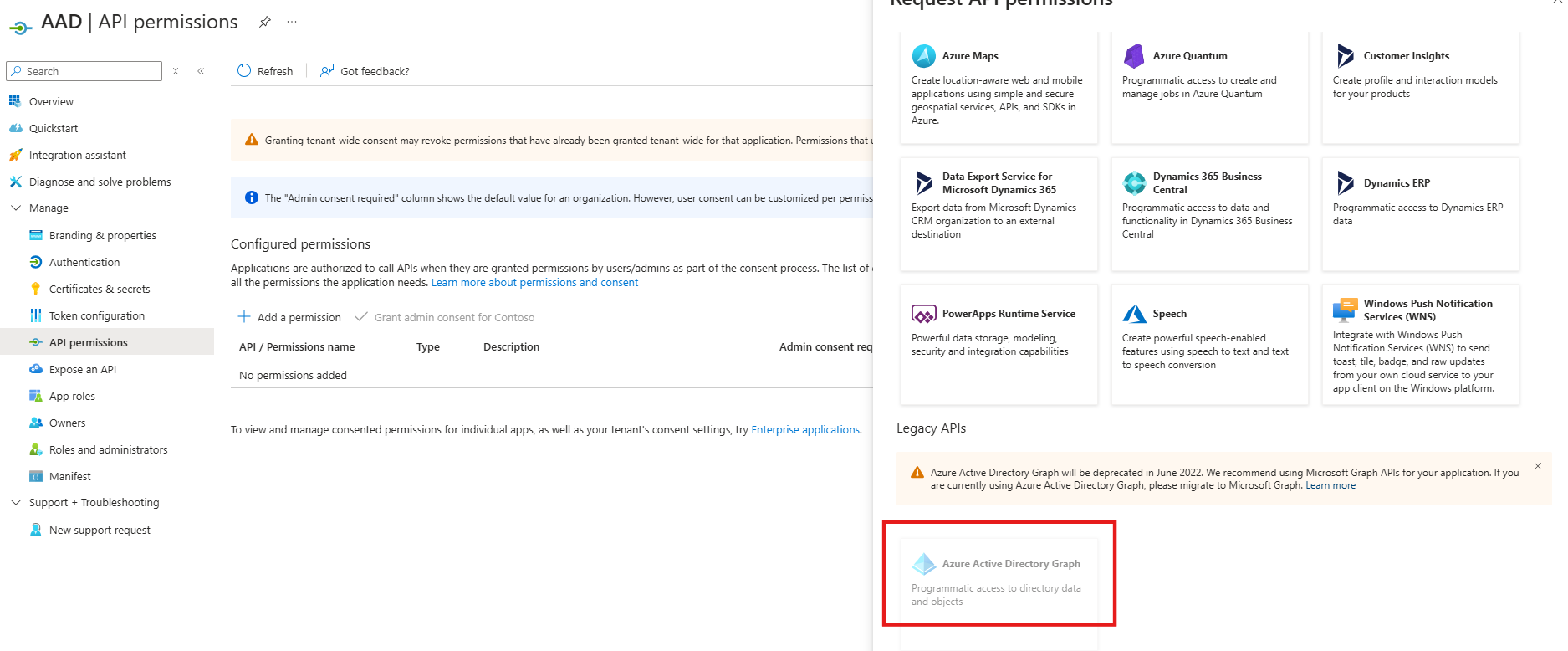The image size is (1568, 651).
Task: Click the Token configuration icon
Action: click(x=36, y=315)
